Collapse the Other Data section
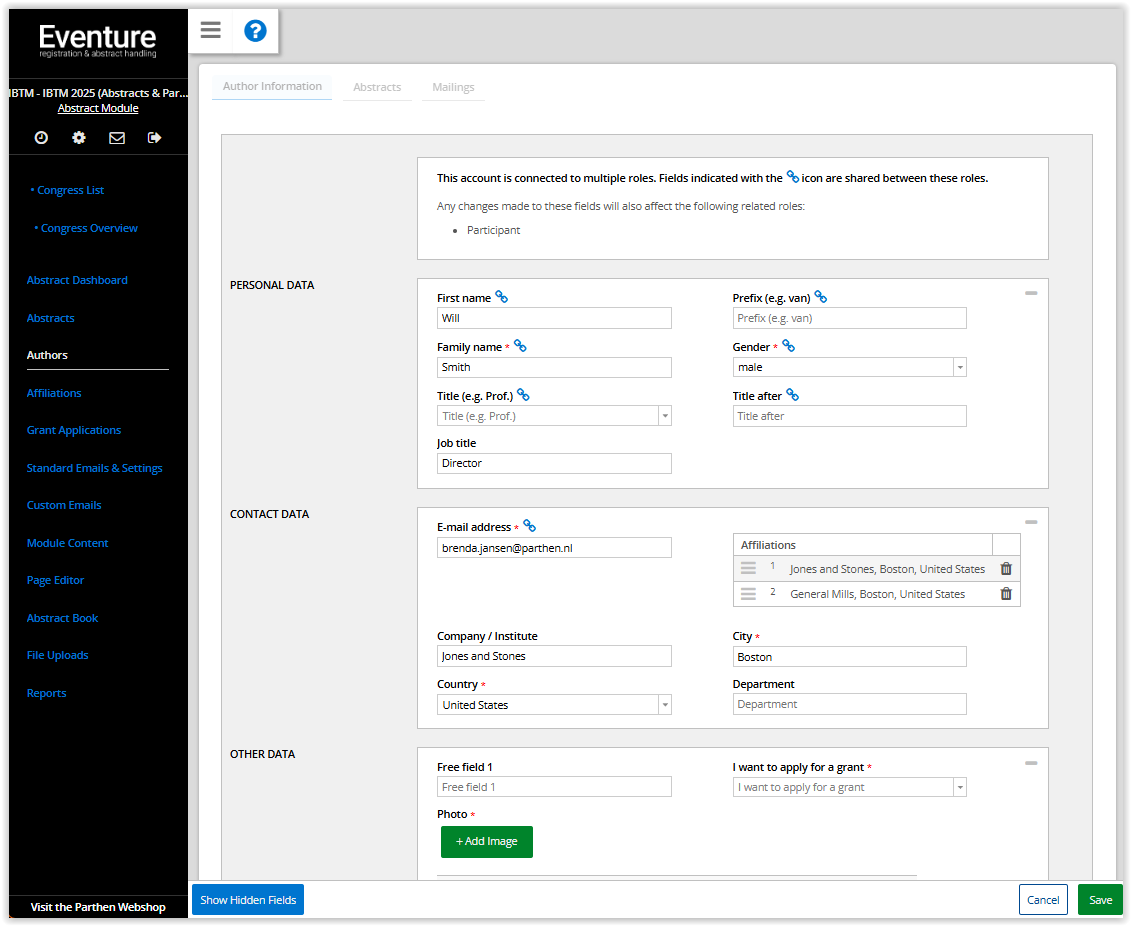Screen dimensions: 1131x926 click(1031, 763)
